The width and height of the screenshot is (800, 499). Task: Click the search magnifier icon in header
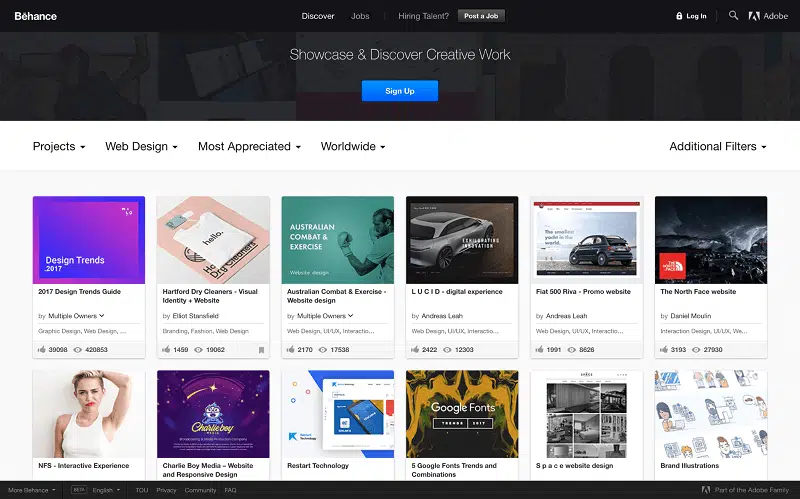(733, 16)
